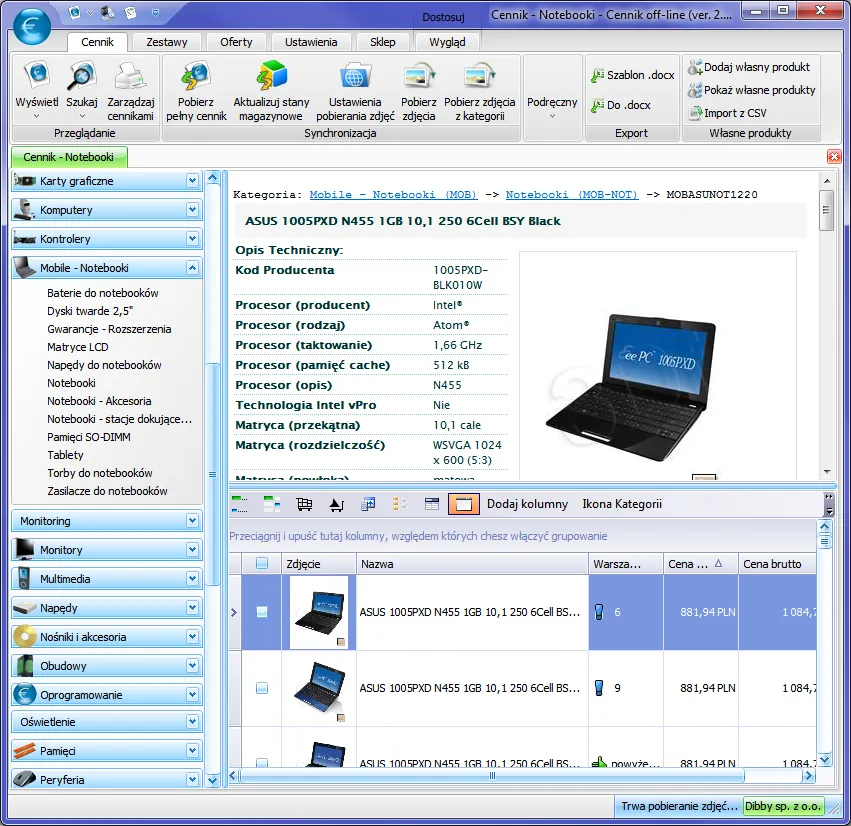
Task: Click the Wyświetl display icon
Action: click(36, 76)
